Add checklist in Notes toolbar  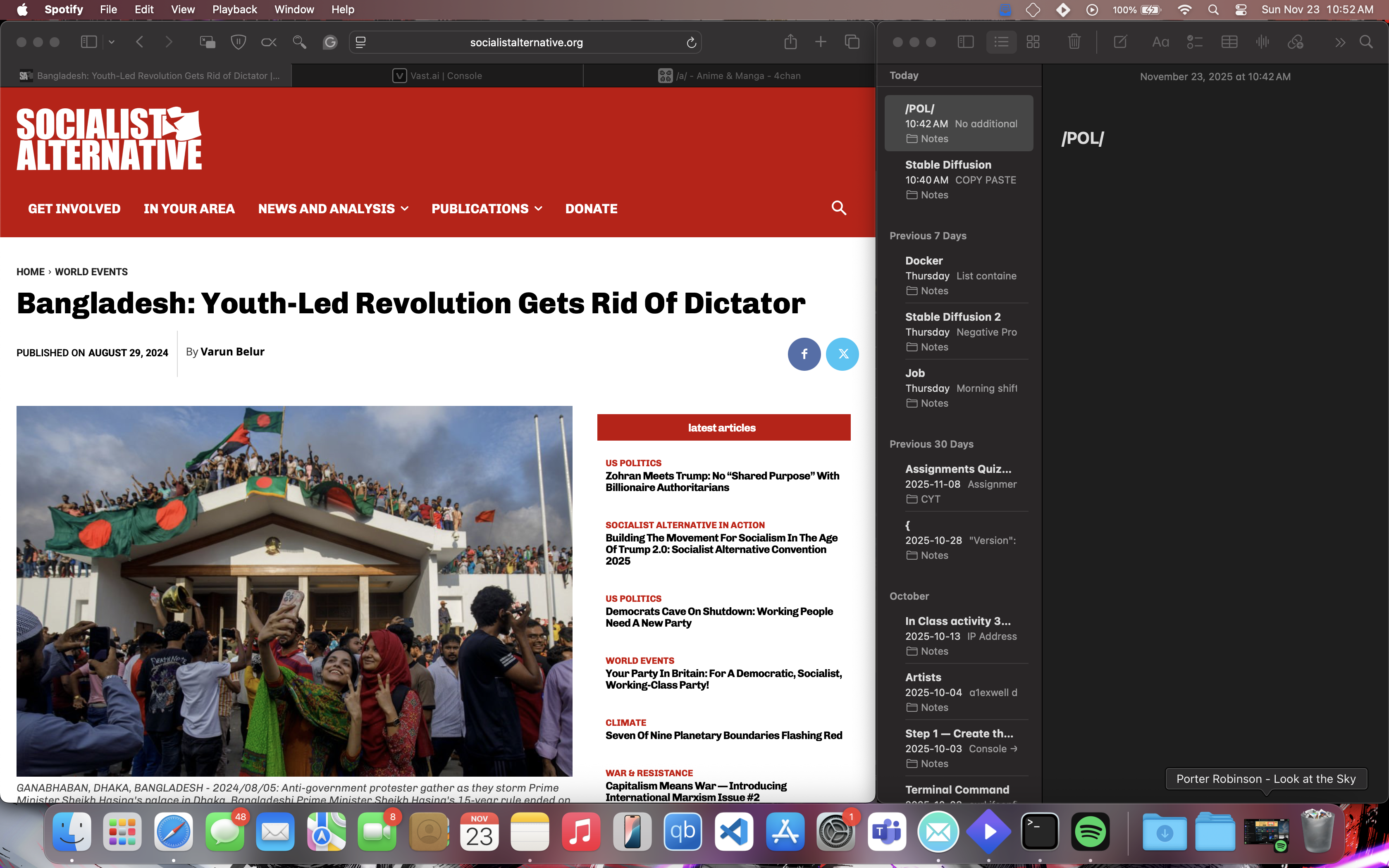1194,42
